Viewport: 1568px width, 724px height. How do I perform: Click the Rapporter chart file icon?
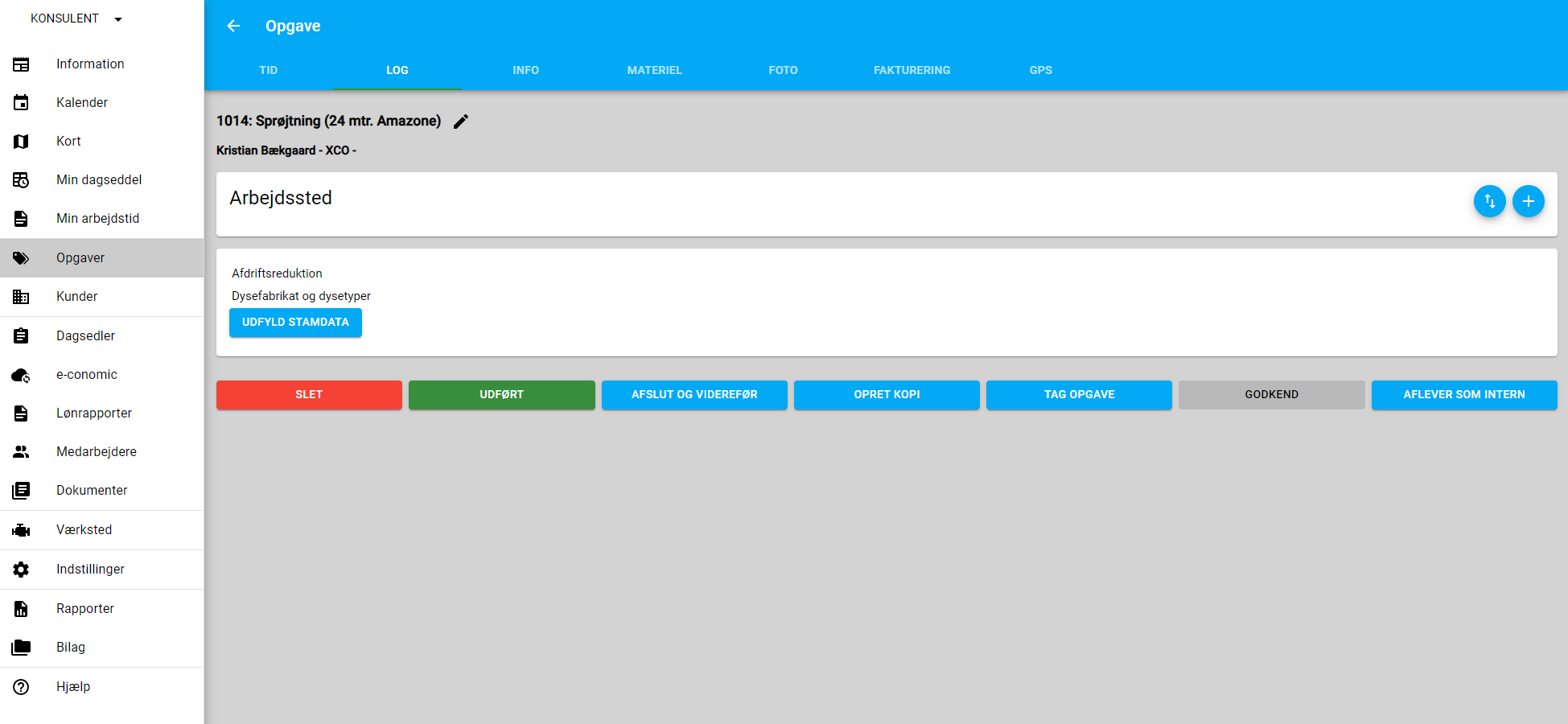(21, 609)
